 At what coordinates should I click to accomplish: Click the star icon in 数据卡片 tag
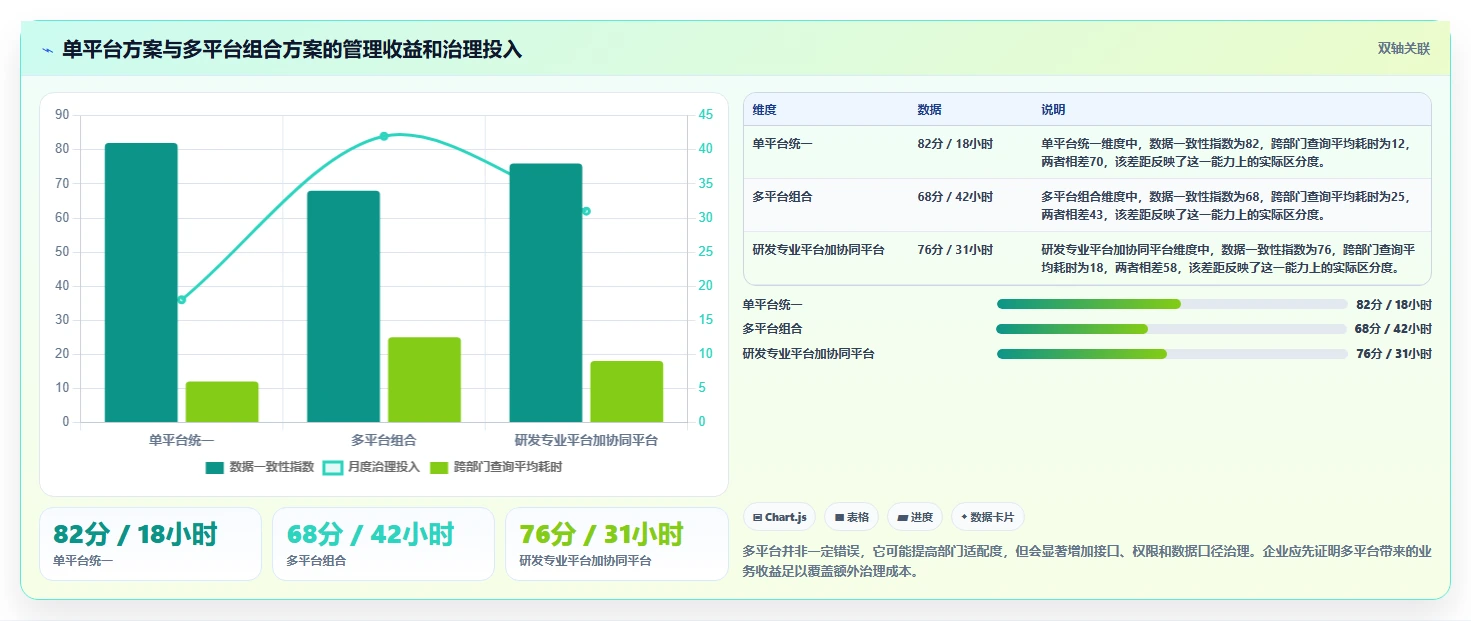(x=964, y=517)
